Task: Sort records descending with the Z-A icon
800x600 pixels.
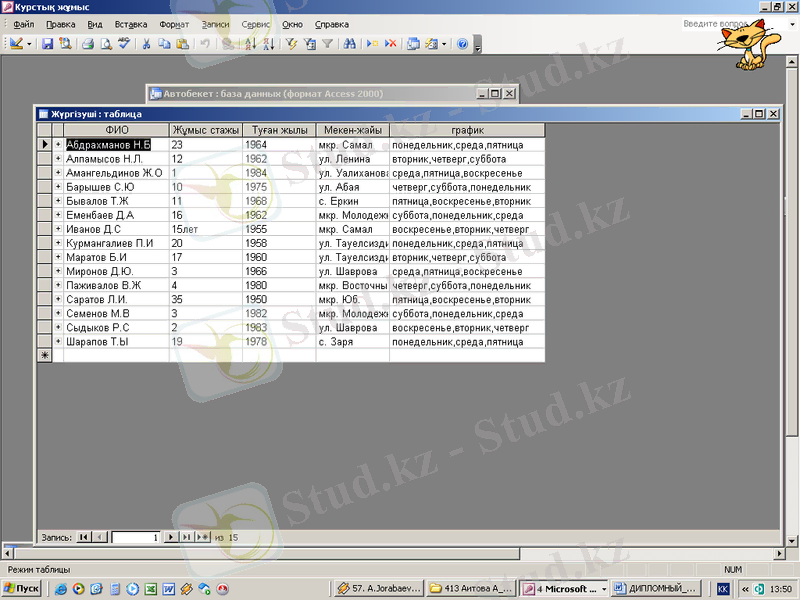Action: [268, 44]
